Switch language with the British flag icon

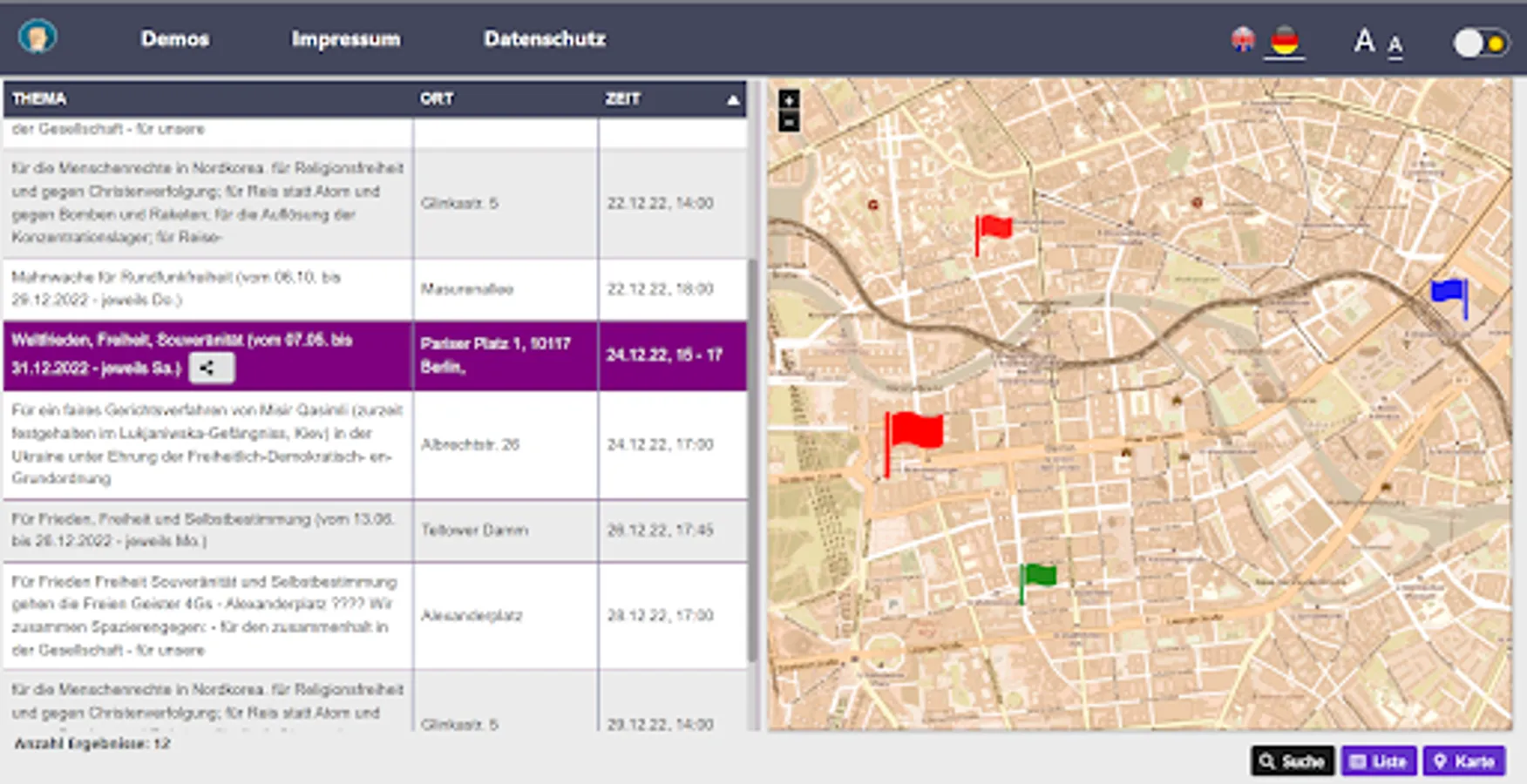click(1243, 39)
